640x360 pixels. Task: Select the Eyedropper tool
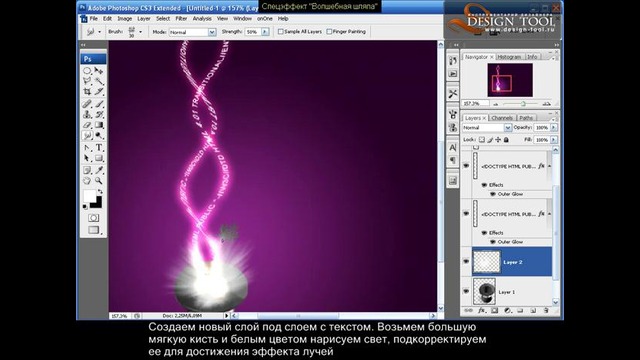99,170
